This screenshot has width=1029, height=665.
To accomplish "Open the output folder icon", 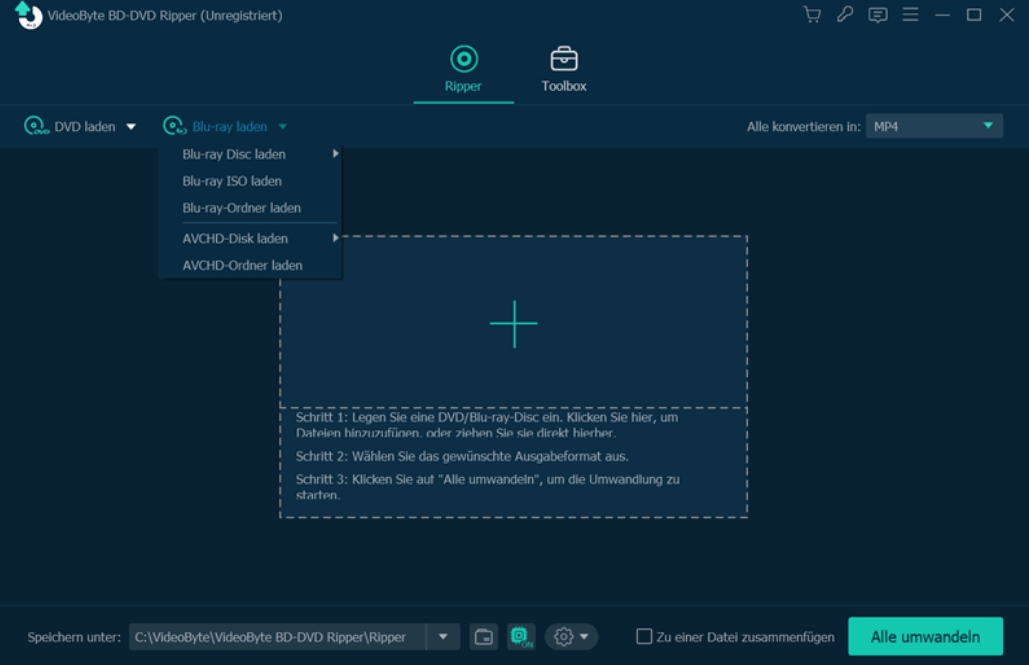I will pyautogui.click(x=484, y=637).
